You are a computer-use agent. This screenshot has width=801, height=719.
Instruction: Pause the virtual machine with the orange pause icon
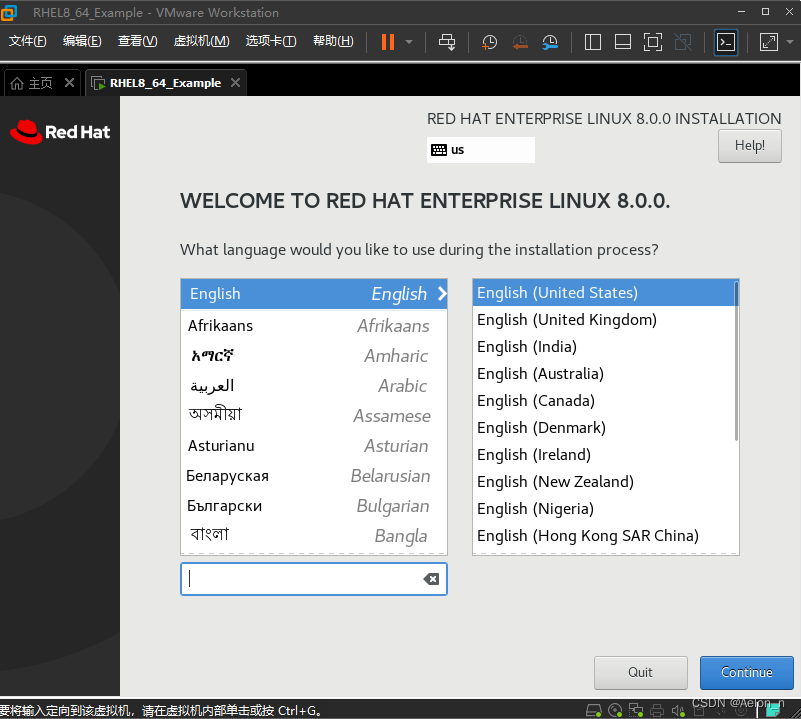pyautogui.click(x=388, y=42)
